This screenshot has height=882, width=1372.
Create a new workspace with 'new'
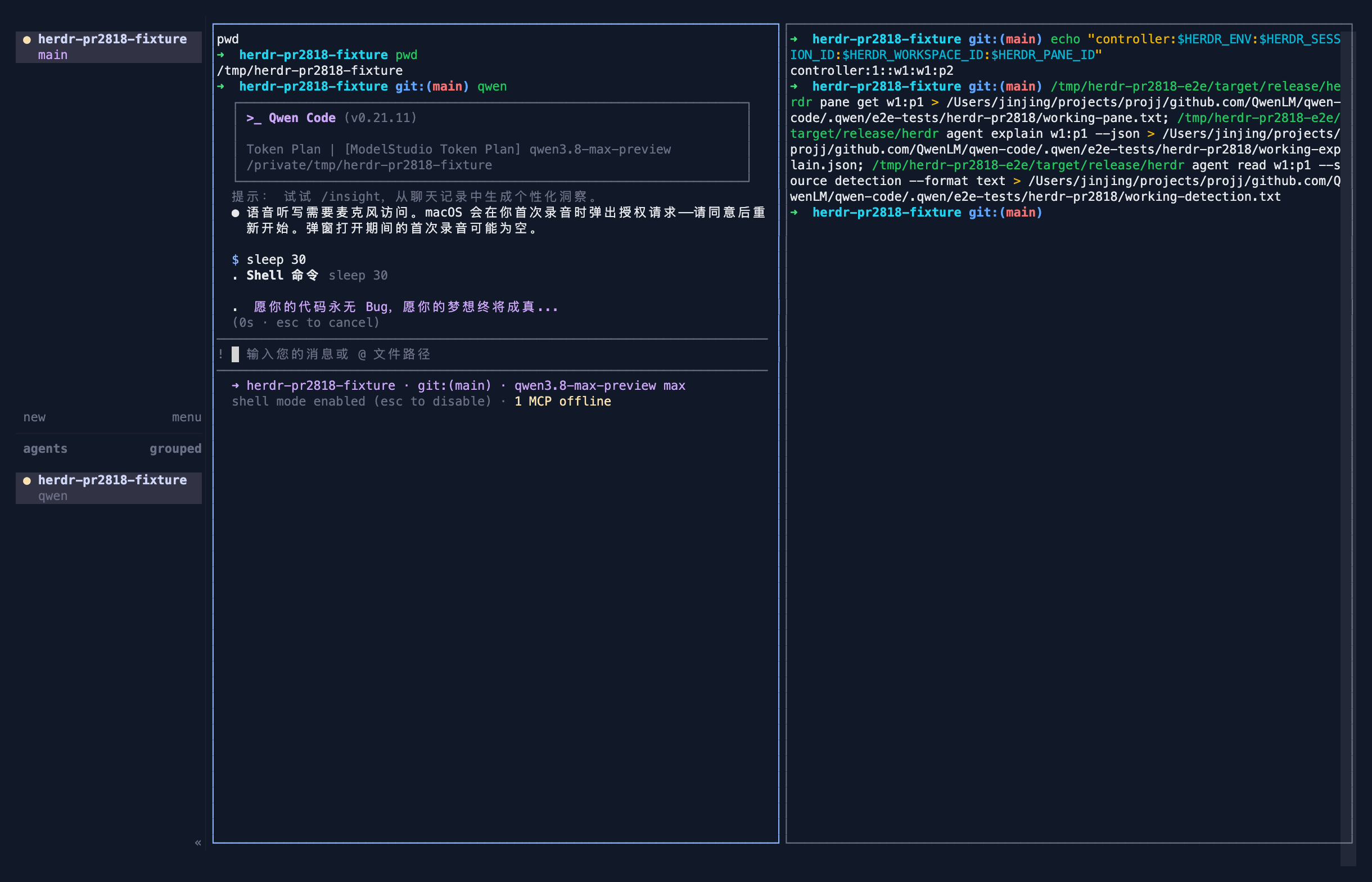point(34,417)
